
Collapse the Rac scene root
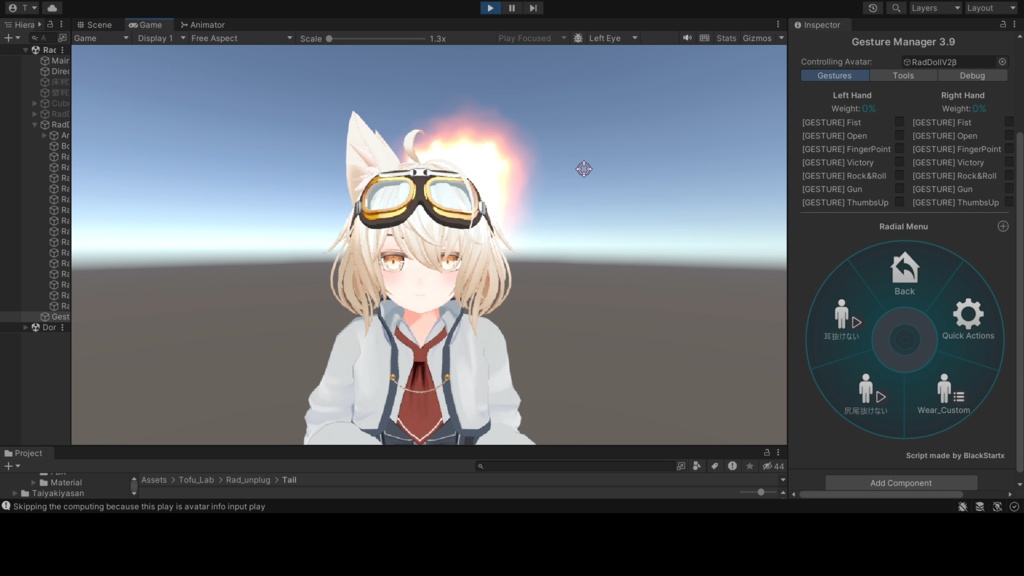(x=26, y=50)
